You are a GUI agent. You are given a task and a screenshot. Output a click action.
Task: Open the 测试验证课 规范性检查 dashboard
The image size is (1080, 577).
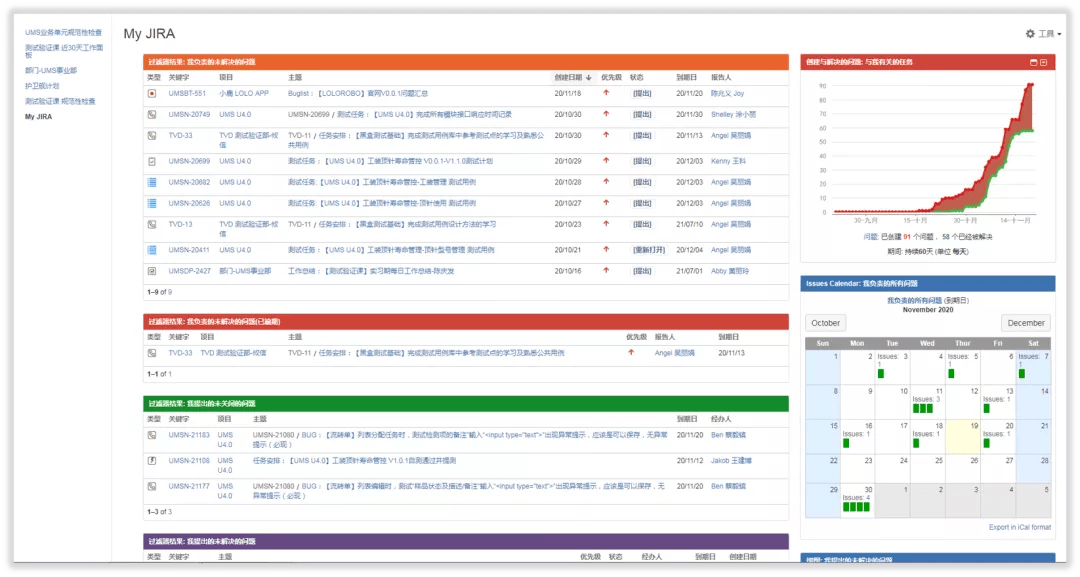[x=60, y=101]
